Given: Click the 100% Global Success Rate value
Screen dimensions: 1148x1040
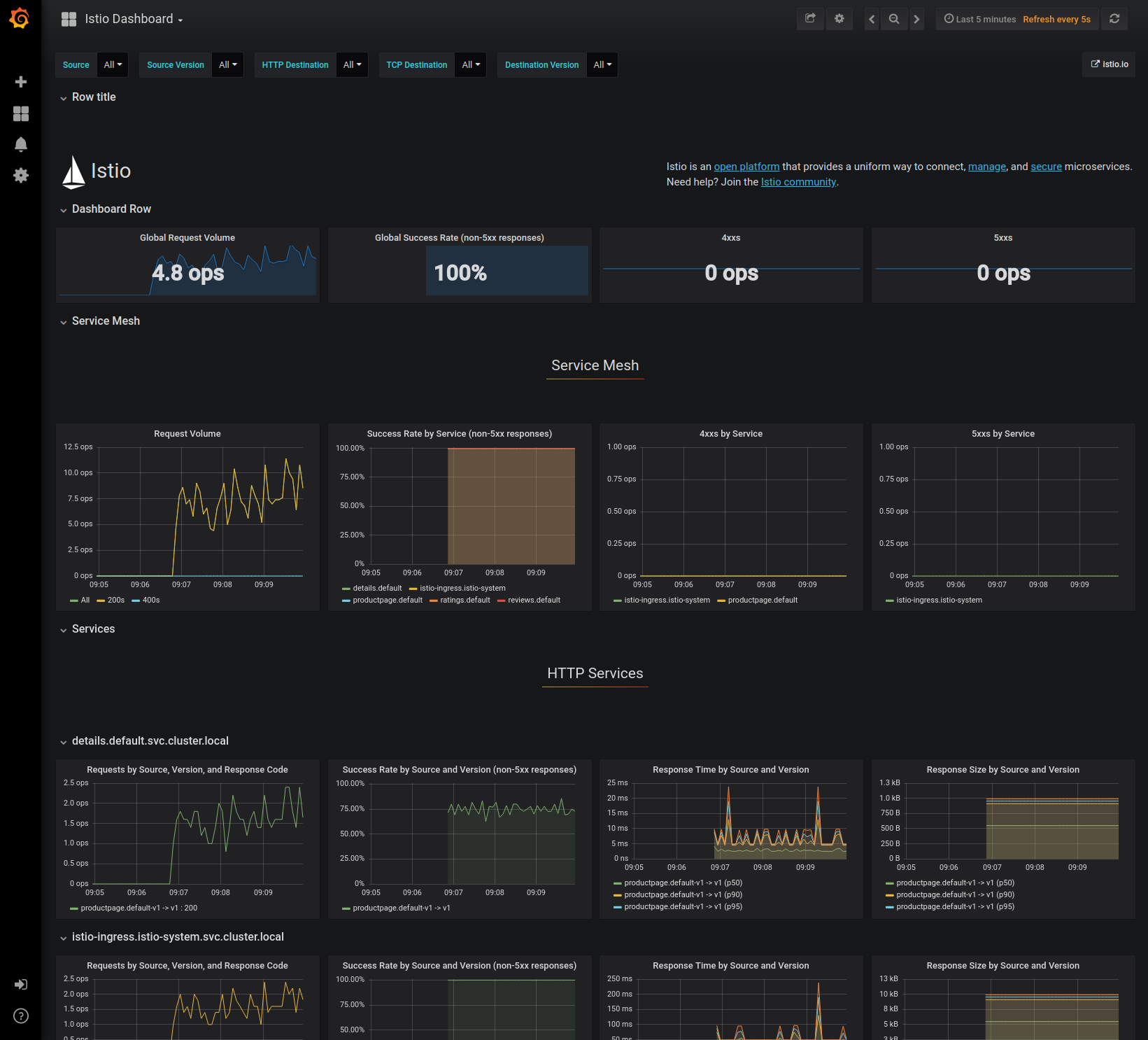Looking at the screenshot, I should click(460, 272).
